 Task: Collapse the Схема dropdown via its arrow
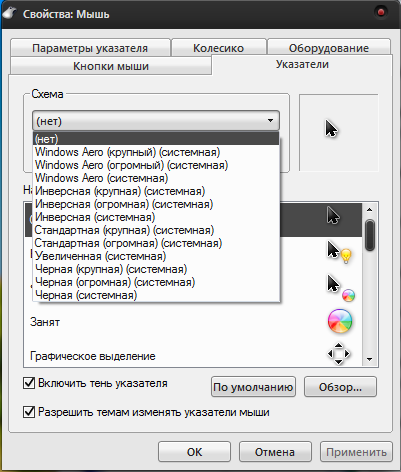270,121
